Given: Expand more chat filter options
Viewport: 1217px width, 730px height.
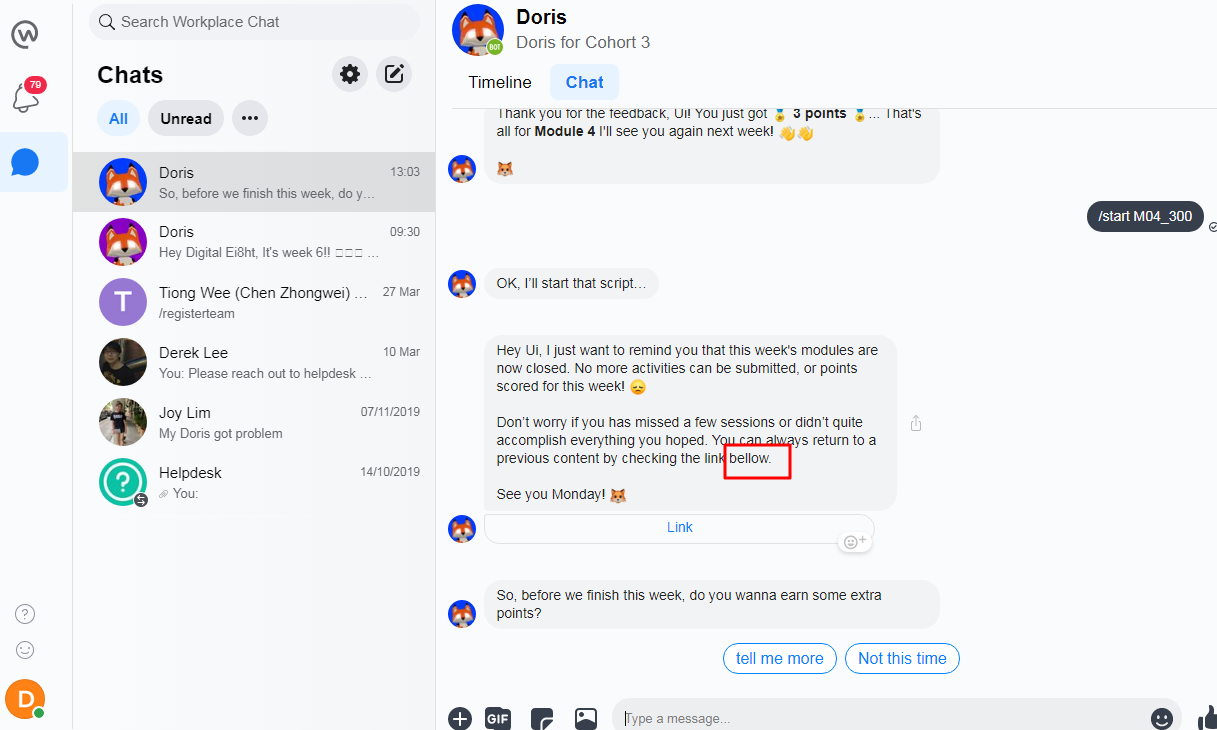Looking at the screenshot, I should [x=250, y=118].
